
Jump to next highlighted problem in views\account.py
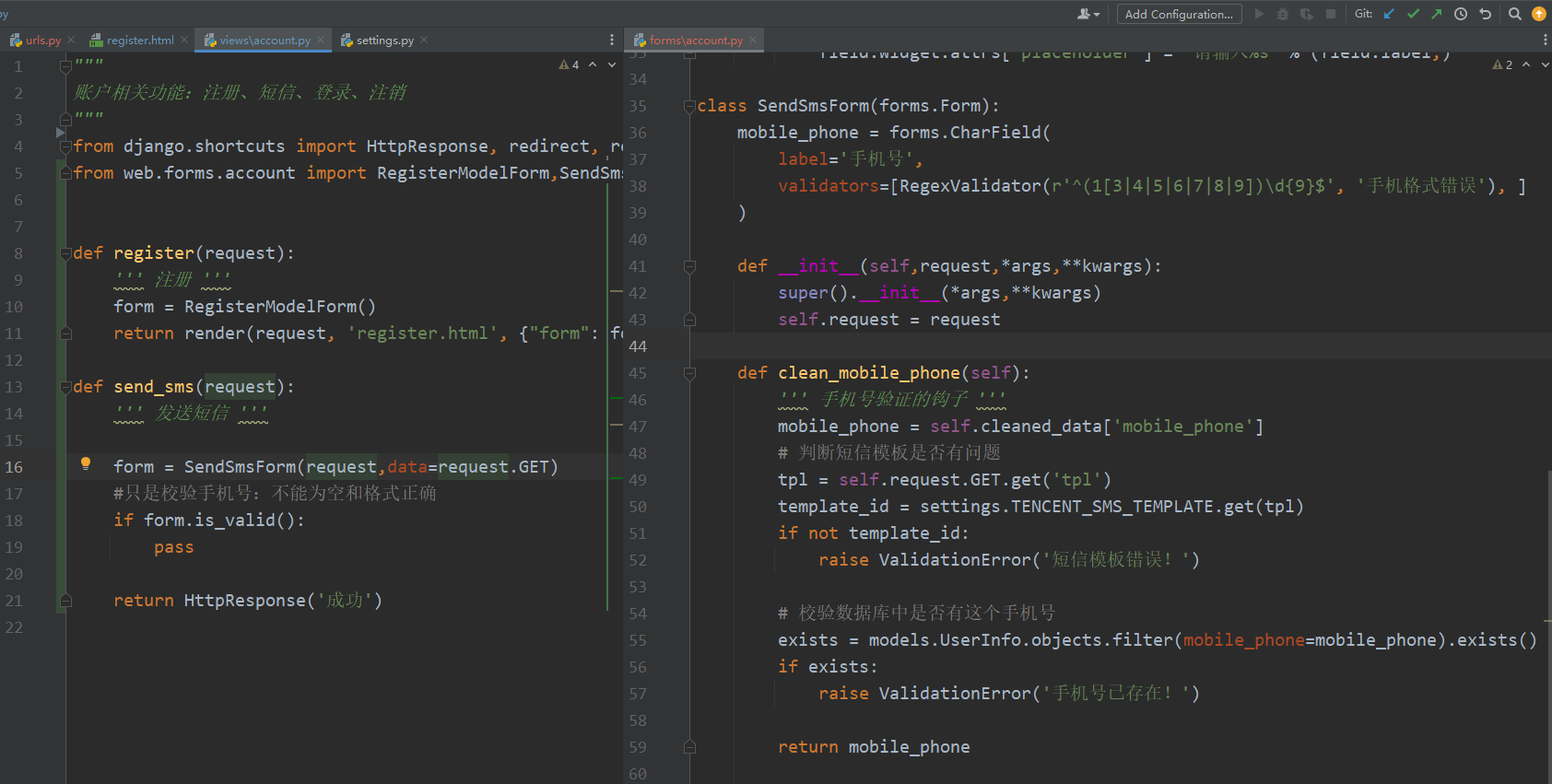(612, 64)
